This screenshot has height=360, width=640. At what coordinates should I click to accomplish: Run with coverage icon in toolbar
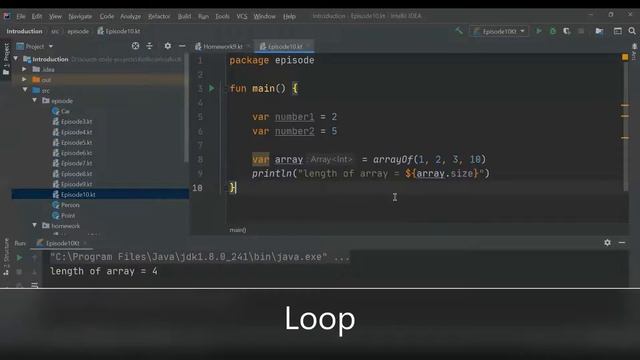[567, 31]
